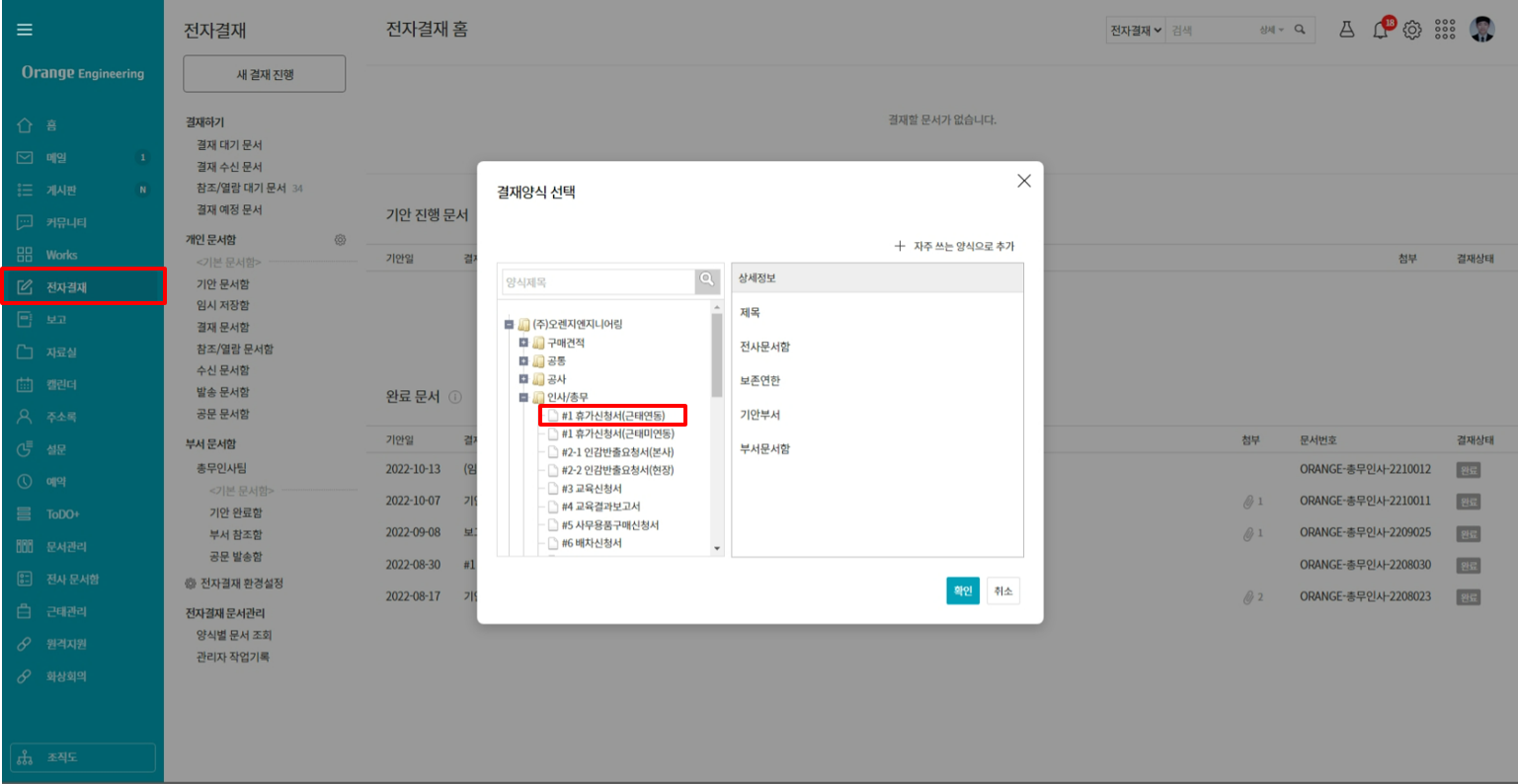The width and height of the screenshot is (1518, 784).
Task: Open the 전자결재 search scope dropdown
Action: pos(1135,31)
